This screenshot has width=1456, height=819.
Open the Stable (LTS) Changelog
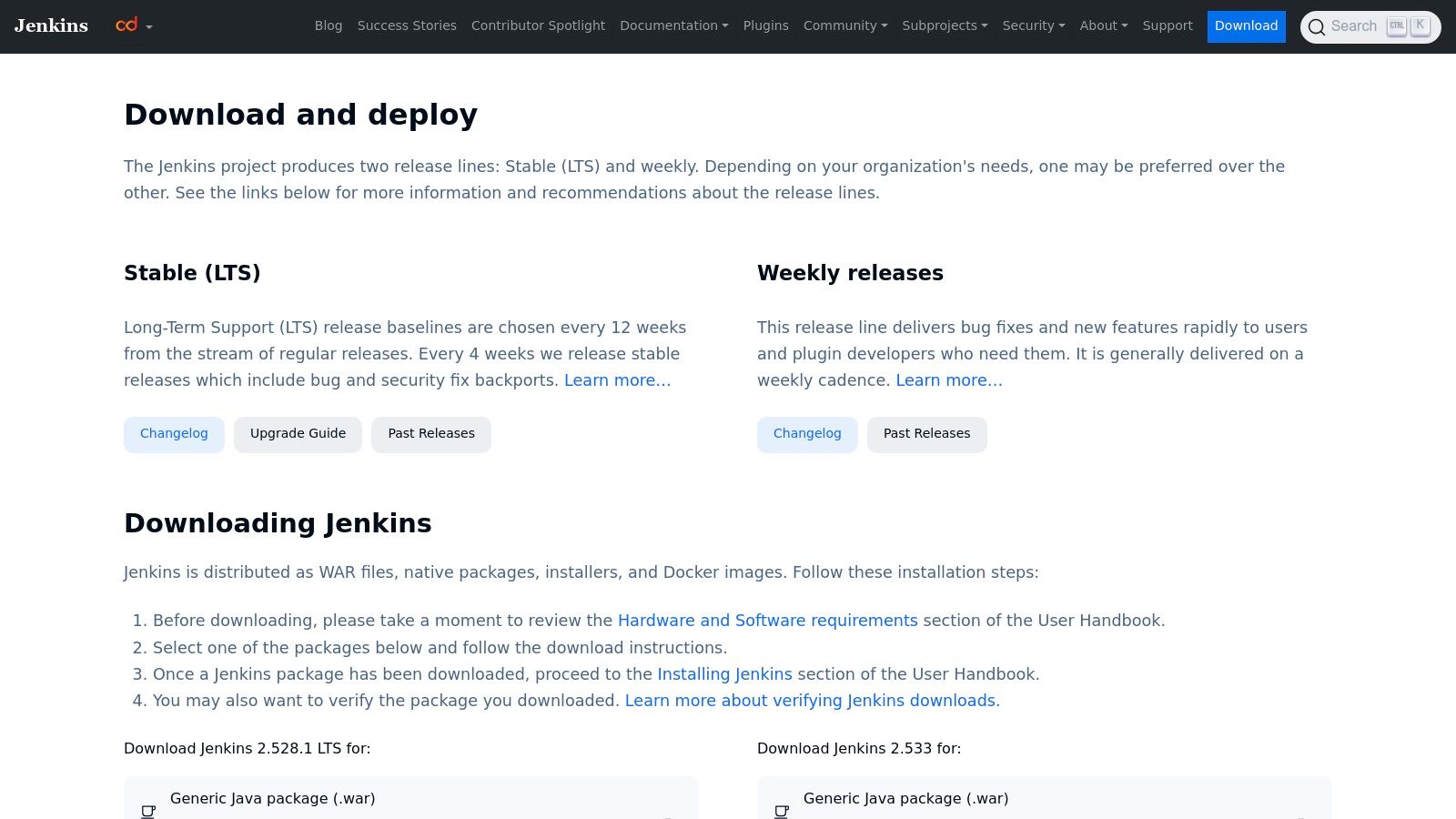174,434
